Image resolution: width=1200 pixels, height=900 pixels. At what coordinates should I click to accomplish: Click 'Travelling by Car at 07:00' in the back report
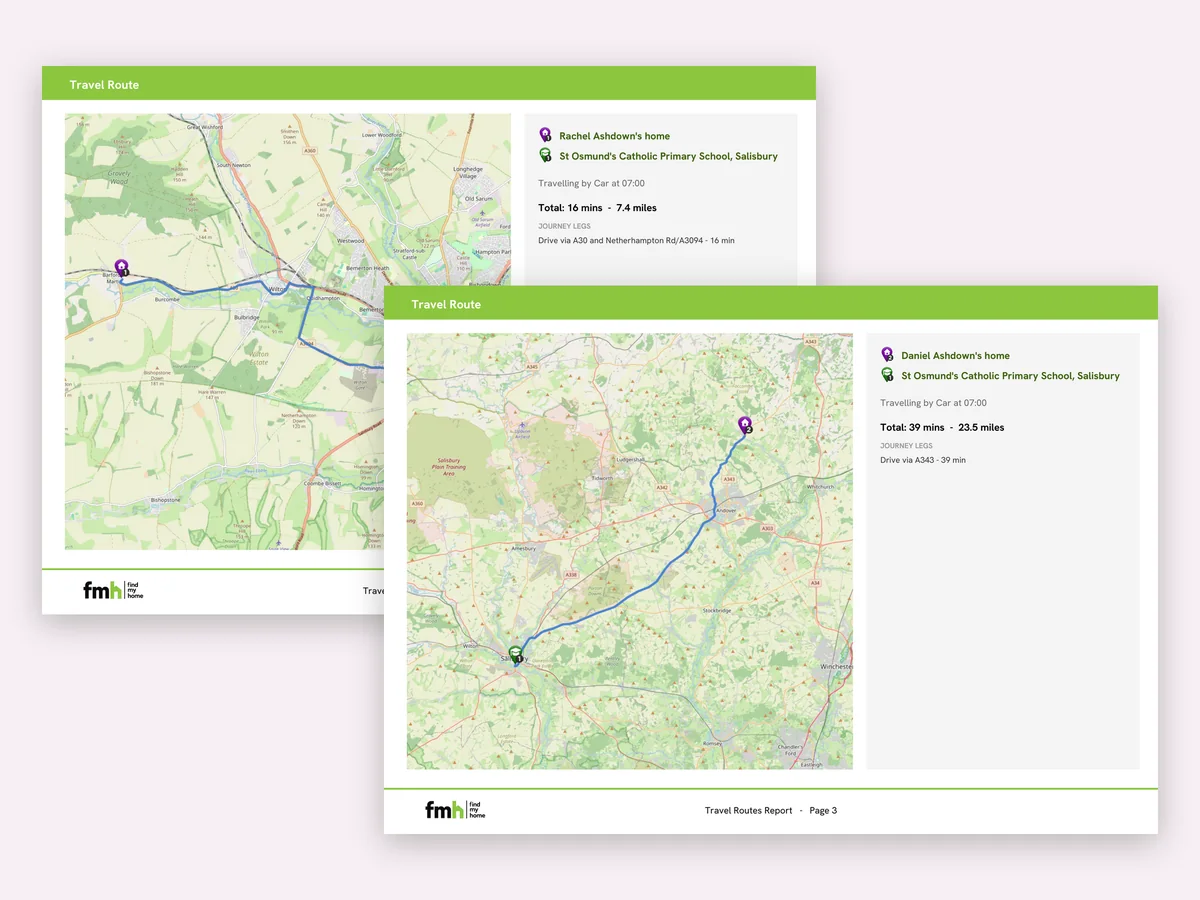pyautogui.click(x=591, y=184)
